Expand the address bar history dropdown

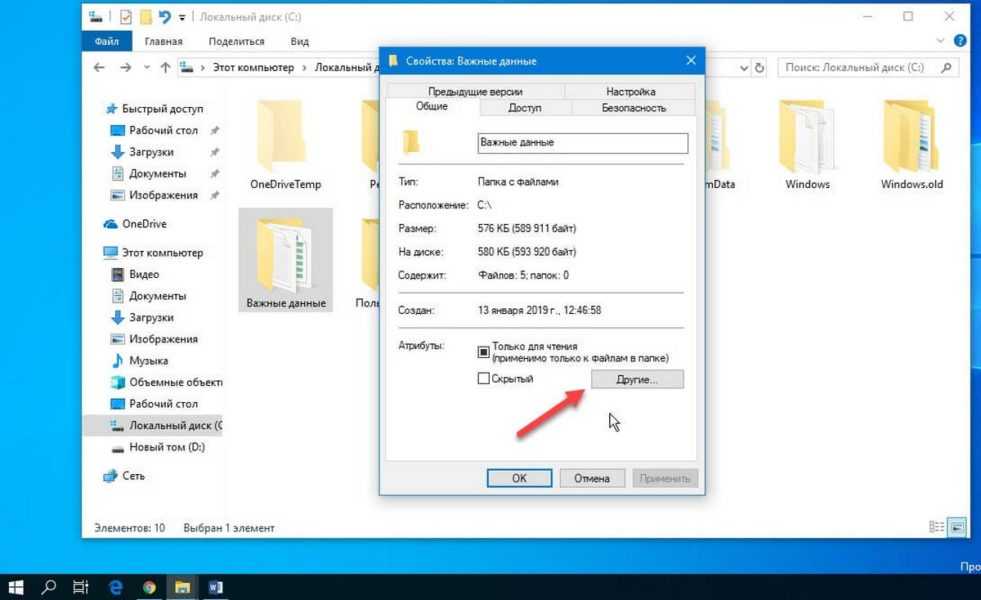[x=743, y=68]
